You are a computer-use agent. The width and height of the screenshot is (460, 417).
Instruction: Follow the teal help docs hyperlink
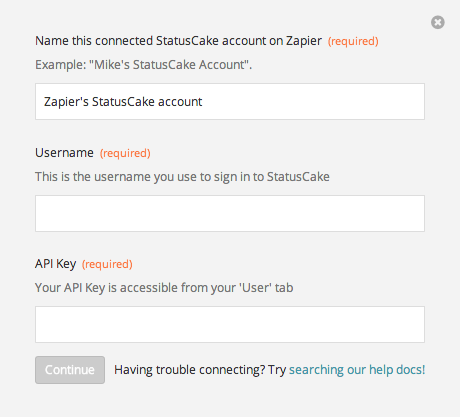coord(357,370)
